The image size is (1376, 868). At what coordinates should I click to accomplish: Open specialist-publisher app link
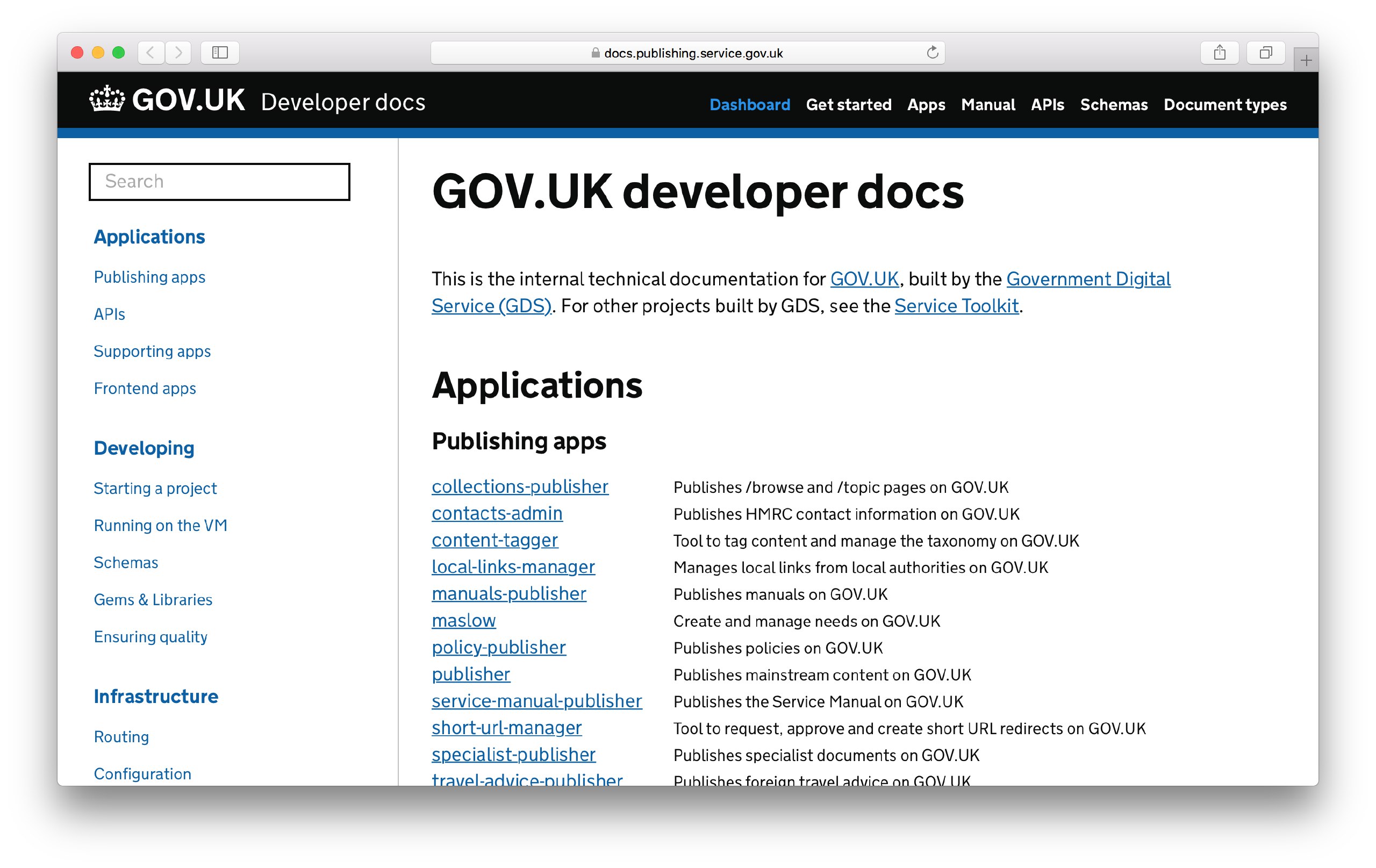point(513,756)
